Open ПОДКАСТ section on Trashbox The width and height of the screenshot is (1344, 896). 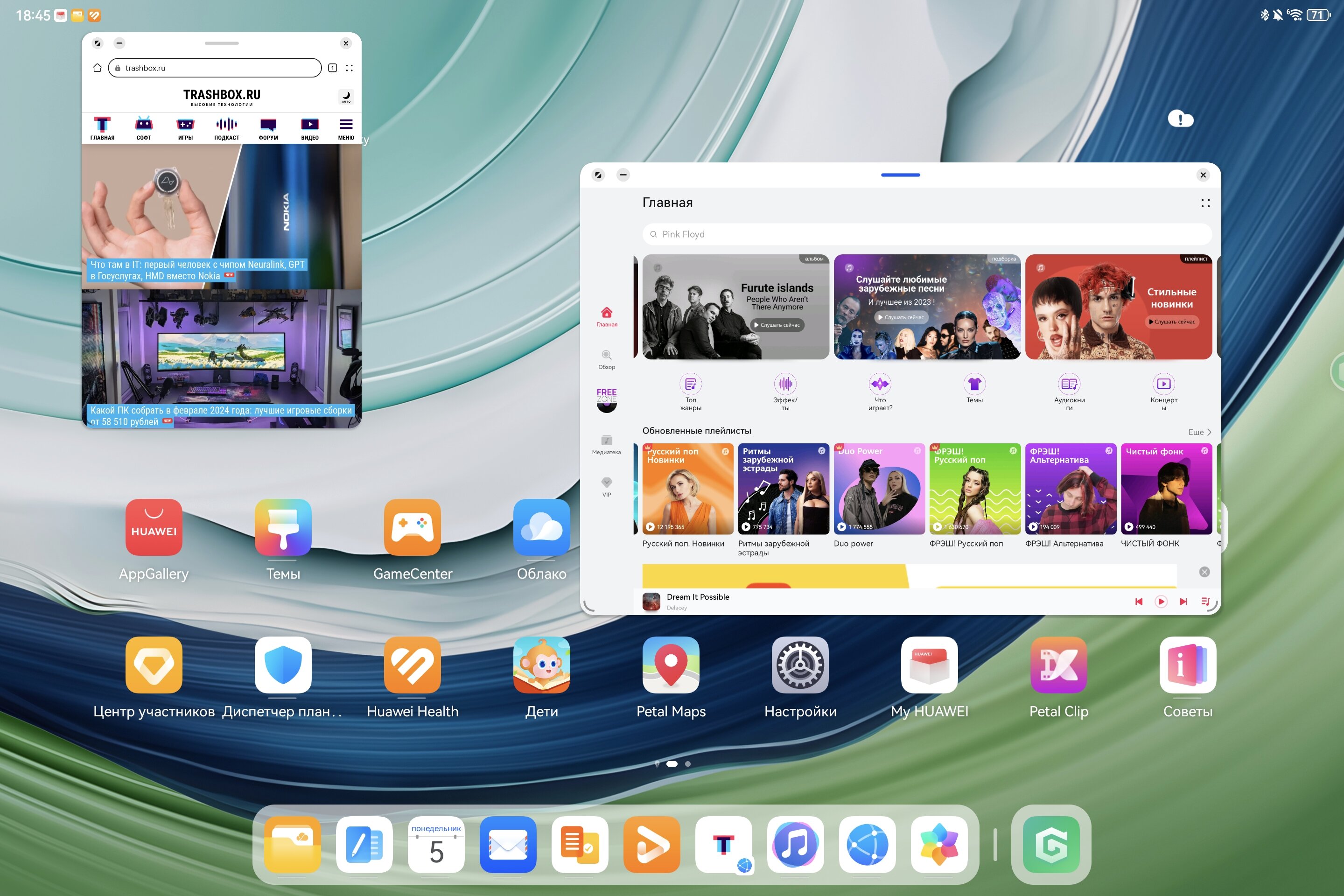tap(227, 129)
